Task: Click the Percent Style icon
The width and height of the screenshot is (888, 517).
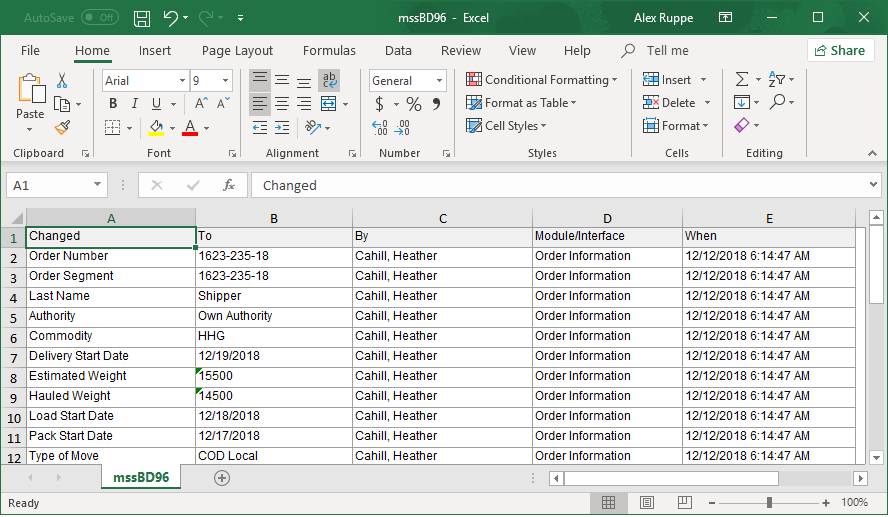Action: click(413, 104)
